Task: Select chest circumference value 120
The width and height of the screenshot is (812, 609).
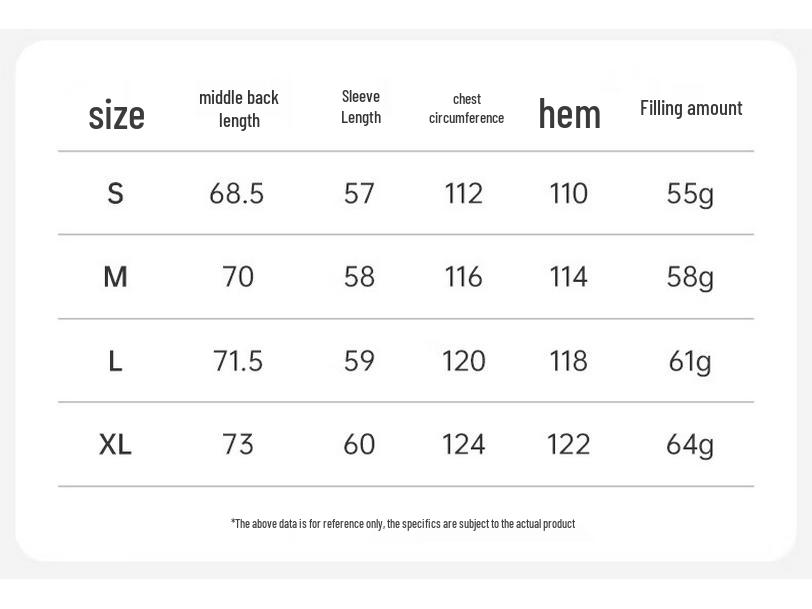Action: point(464,360)
